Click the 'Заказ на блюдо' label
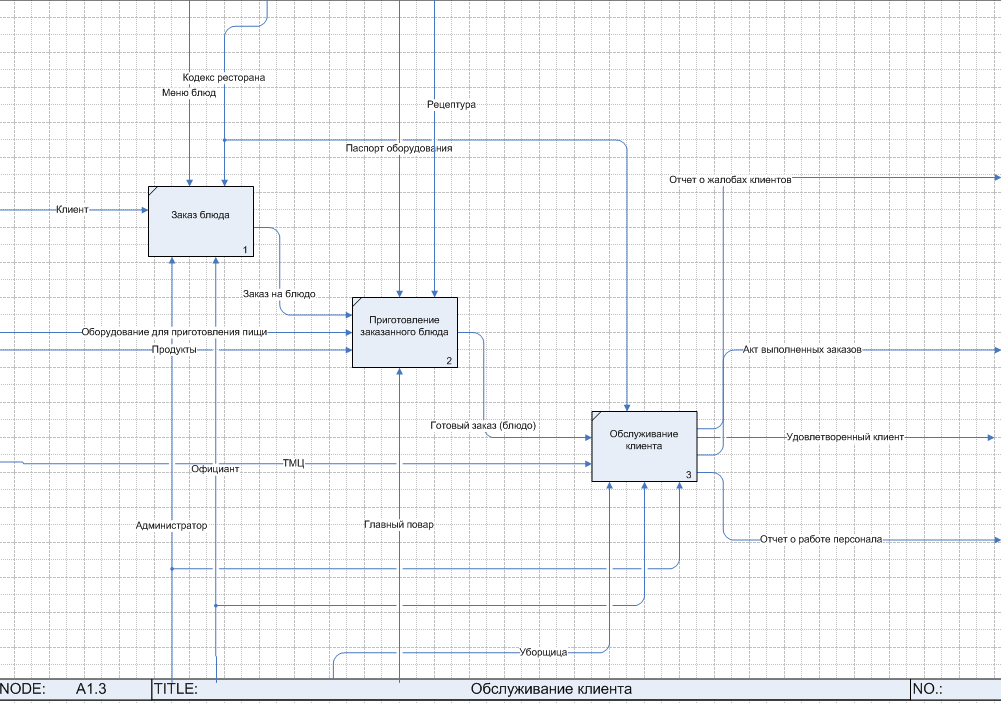Viewport: 1001px width, 703px height. coord(279,294)
